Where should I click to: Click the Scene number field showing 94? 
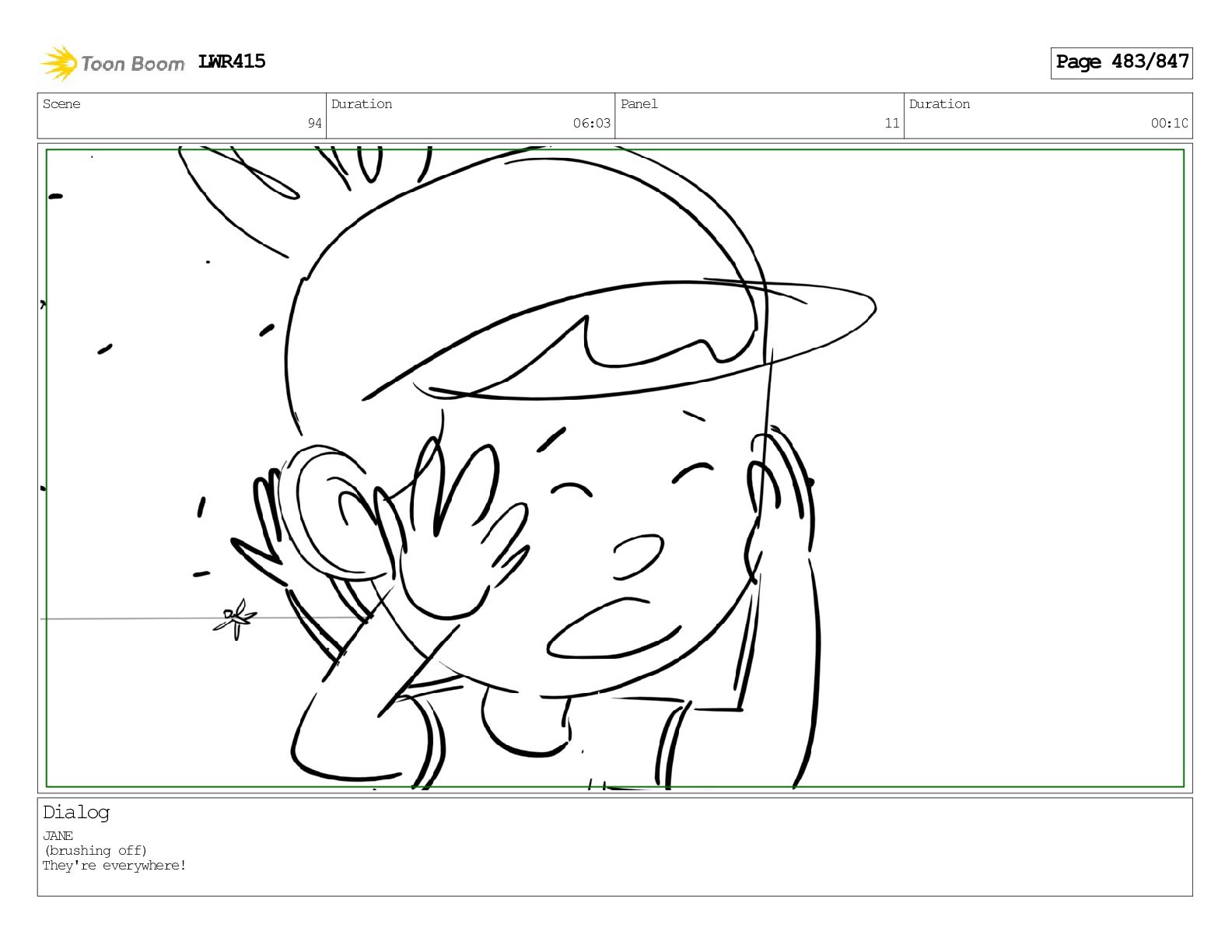click(182, 116)
